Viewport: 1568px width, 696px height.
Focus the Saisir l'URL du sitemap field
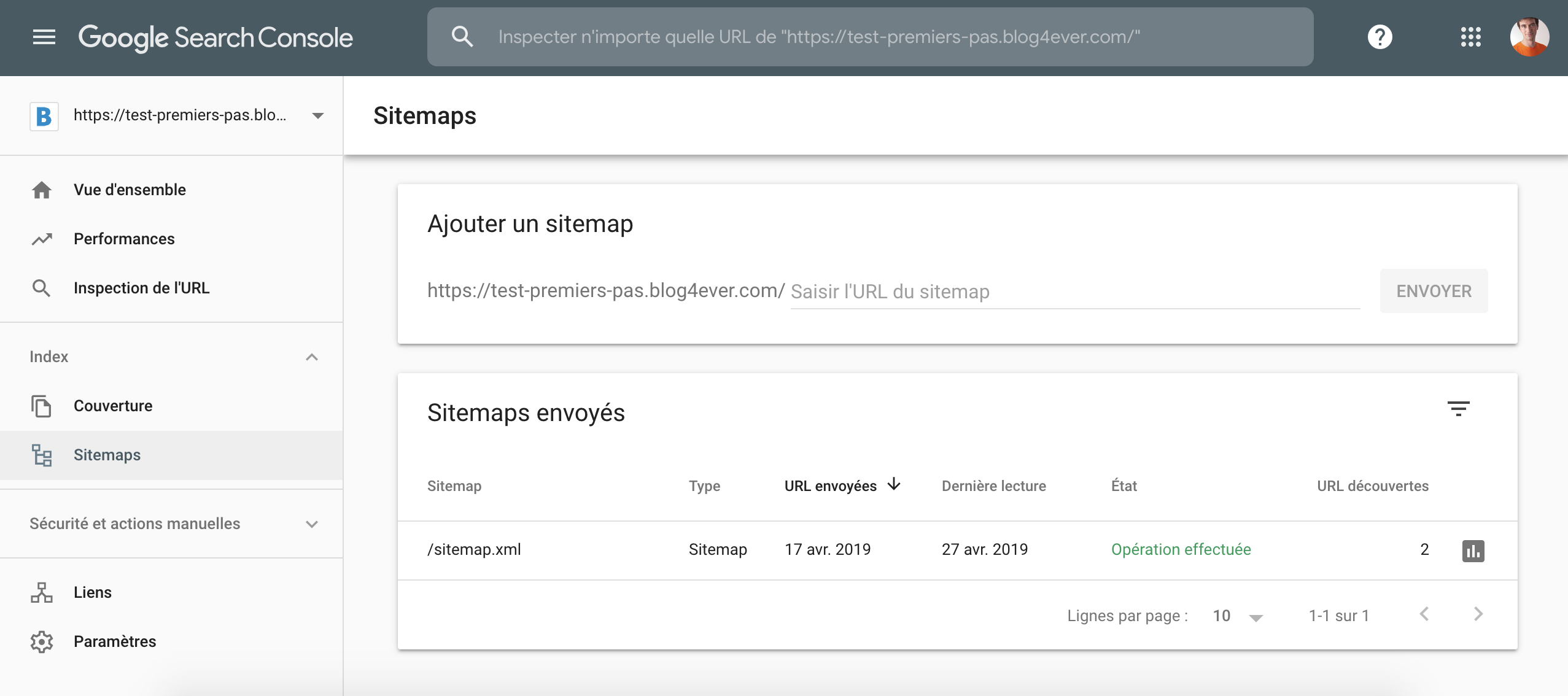coord(1075,292)
